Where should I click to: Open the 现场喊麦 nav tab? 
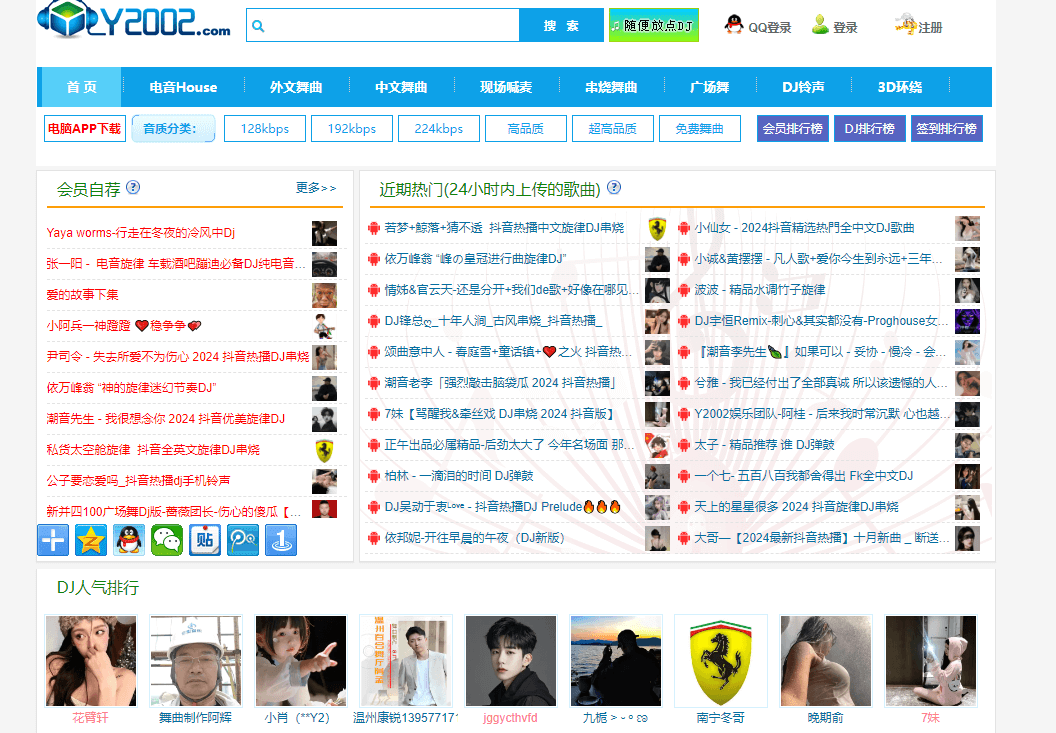click(x=506, y=87)
